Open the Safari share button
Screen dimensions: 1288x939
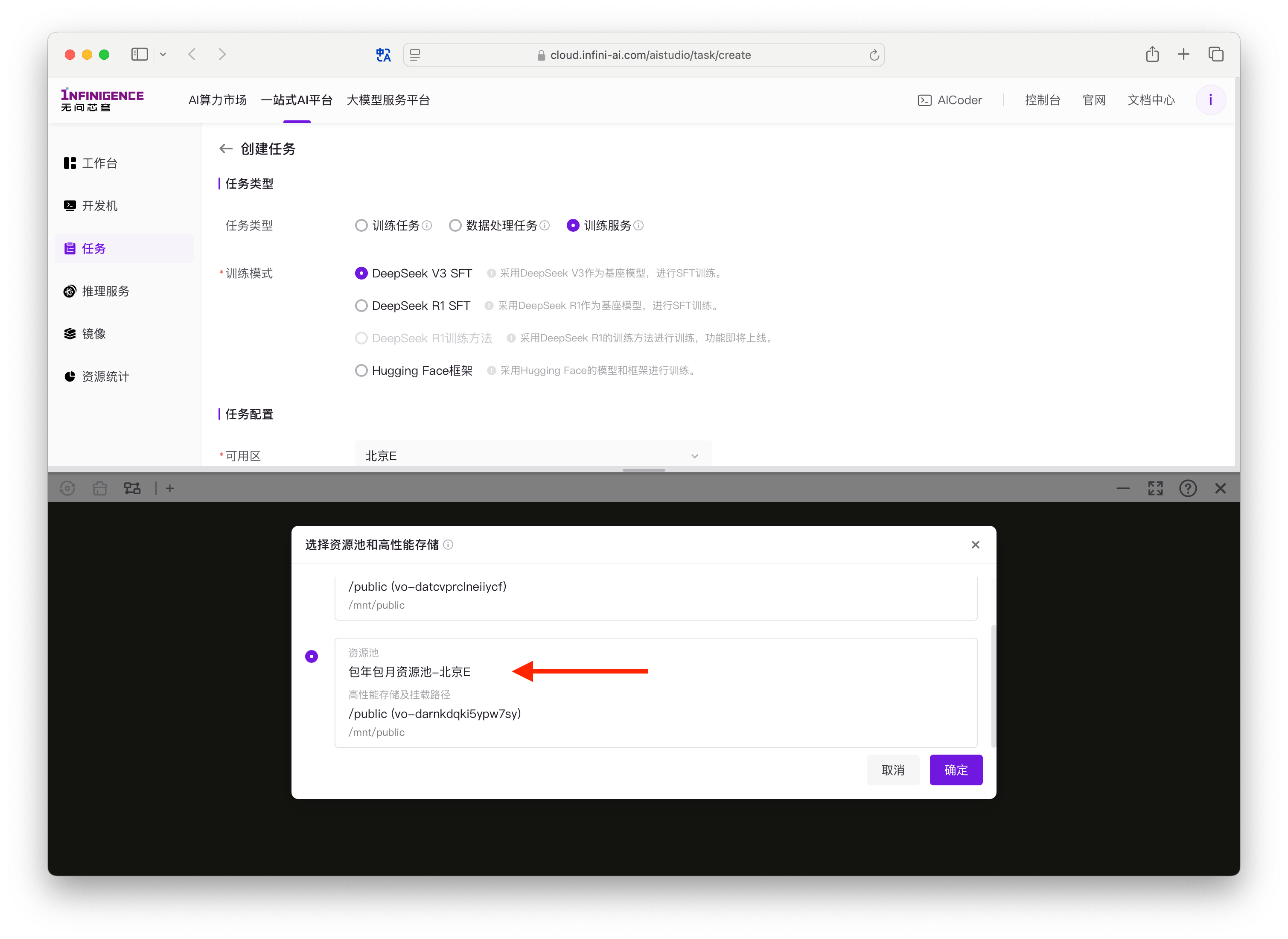click(1152, 54)
